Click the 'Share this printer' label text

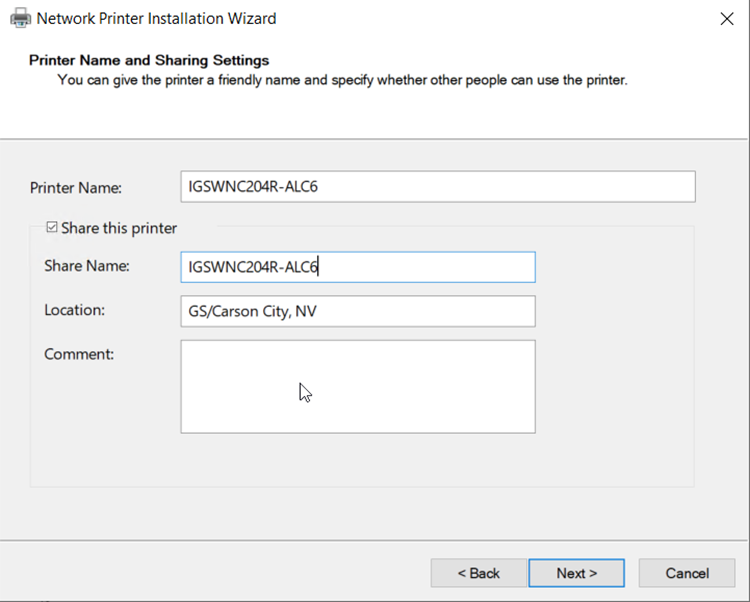[x=118, y=228]
